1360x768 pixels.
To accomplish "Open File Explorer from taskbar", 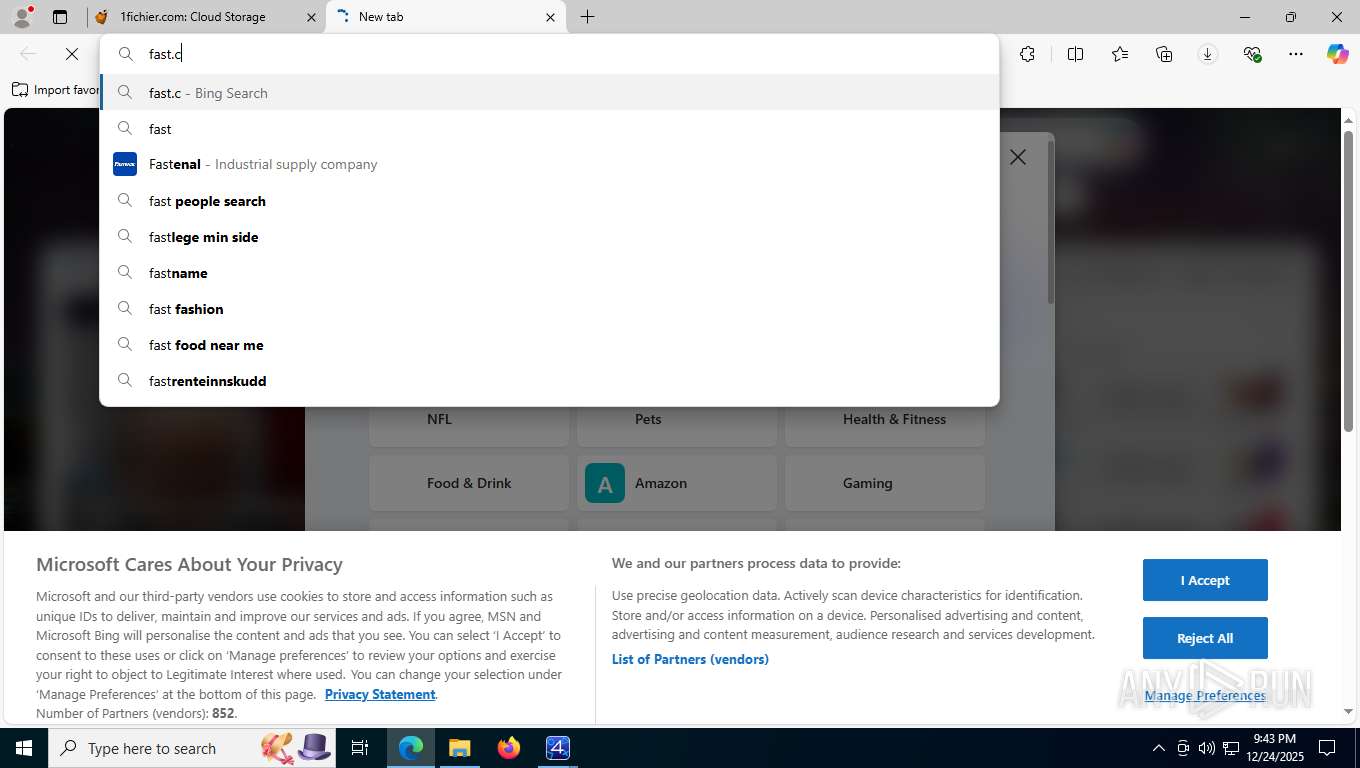I will coord(460,748).
